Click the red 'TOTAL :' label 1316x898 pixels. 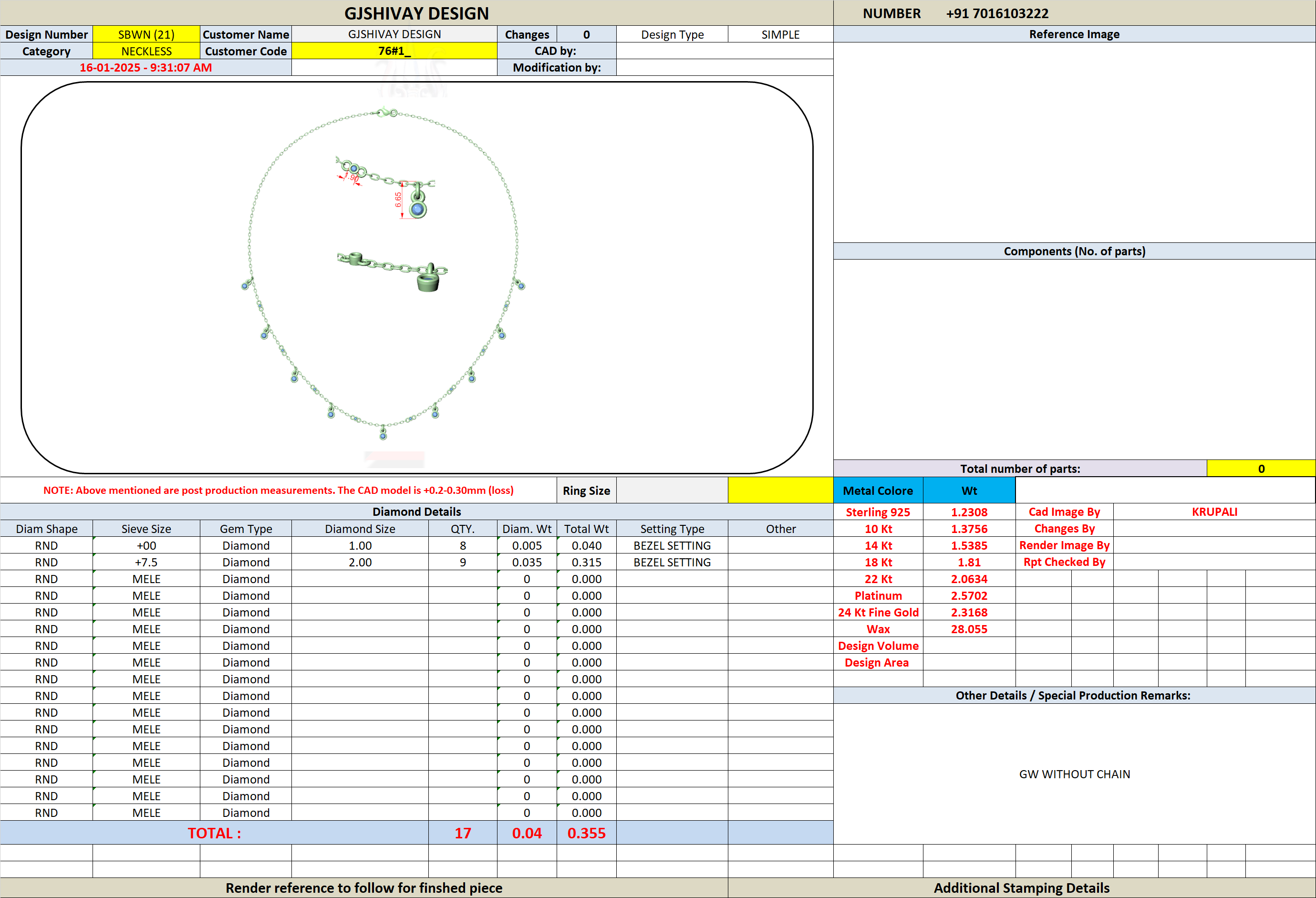[x=214, y=834]
